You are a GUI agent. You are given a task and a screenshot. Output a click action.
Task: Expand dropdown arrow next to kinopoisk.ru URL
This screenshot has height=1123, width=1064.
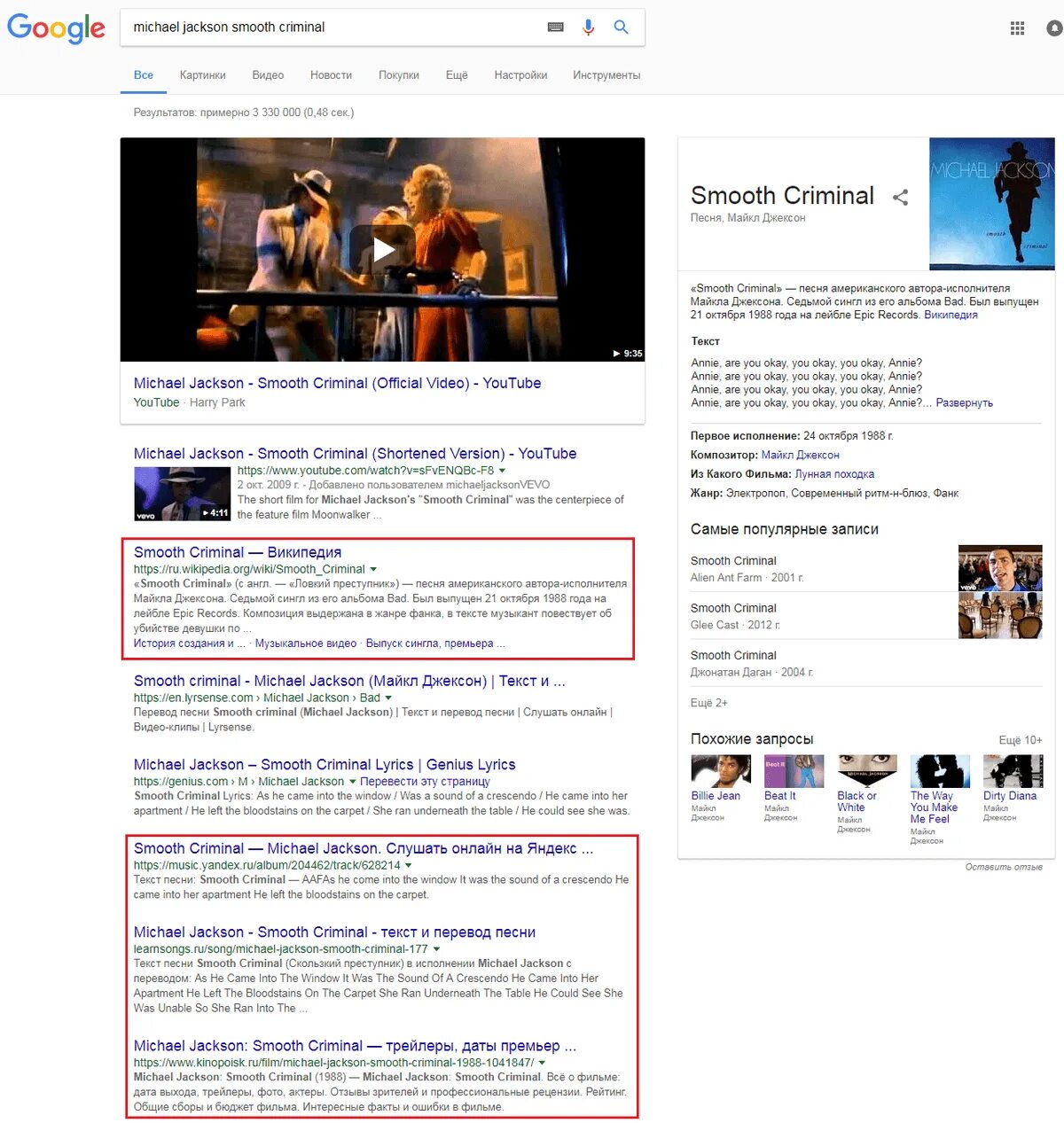(542, 1063)
